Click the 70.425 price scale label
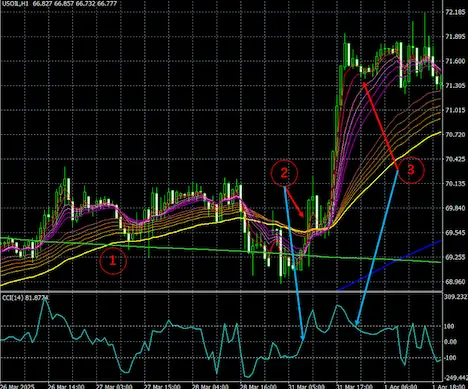 pos(455,159)
